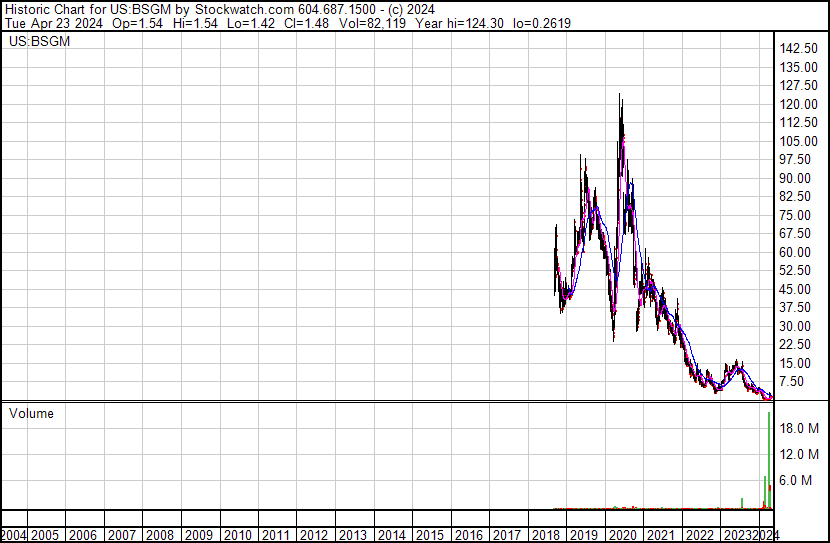This screenshot has height=543, width=830.
Task: Click the 105.00 price axis label
Action: [x=799, y=141]
